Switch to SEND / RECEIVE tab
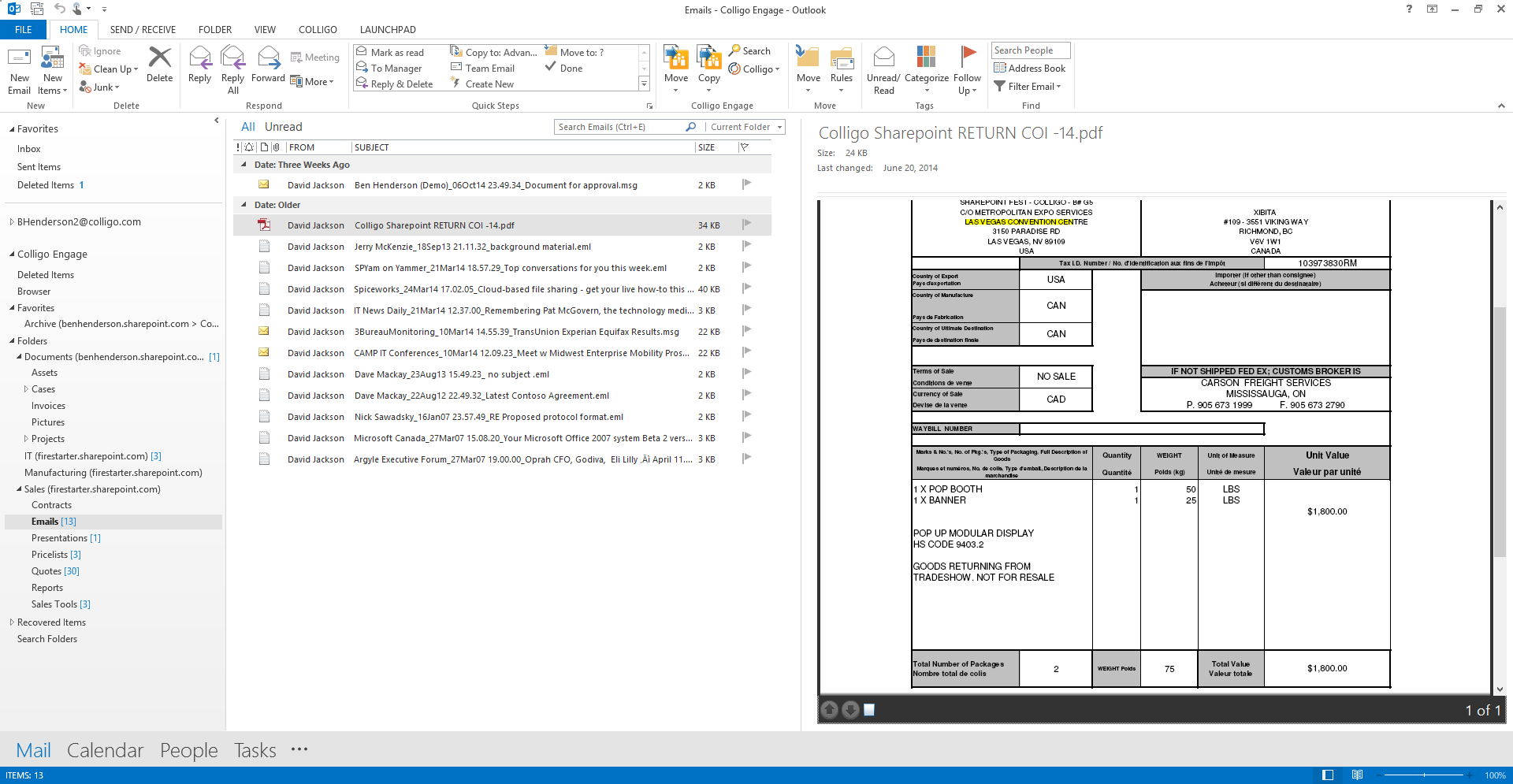The height and width of the screenshot is (784, 1513). [x=143, y=30]
